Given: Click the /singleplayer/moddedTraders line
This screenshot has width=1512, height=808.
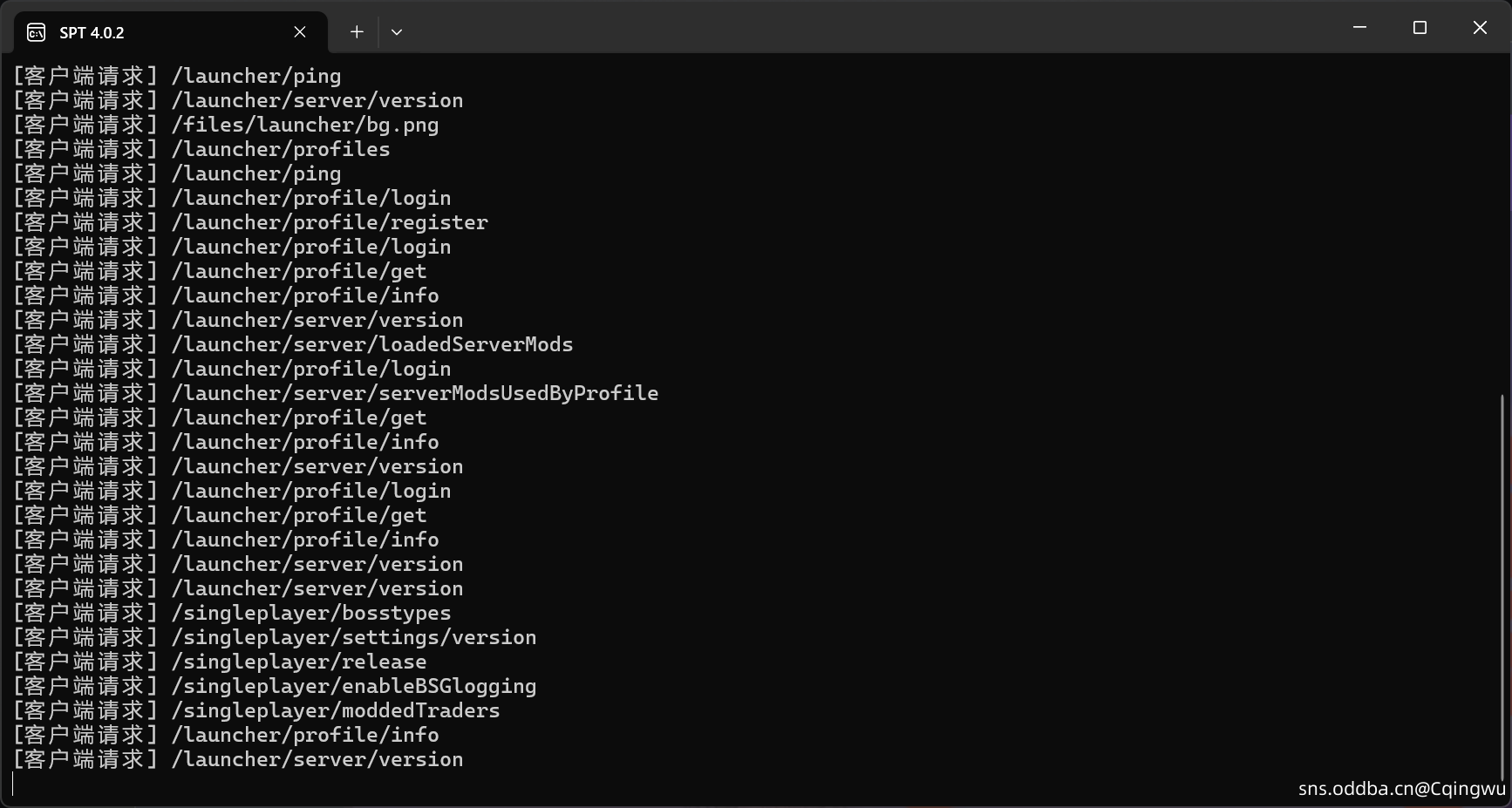Looking at the screenshot, I should pyautogui.click(x=335, y=710).
